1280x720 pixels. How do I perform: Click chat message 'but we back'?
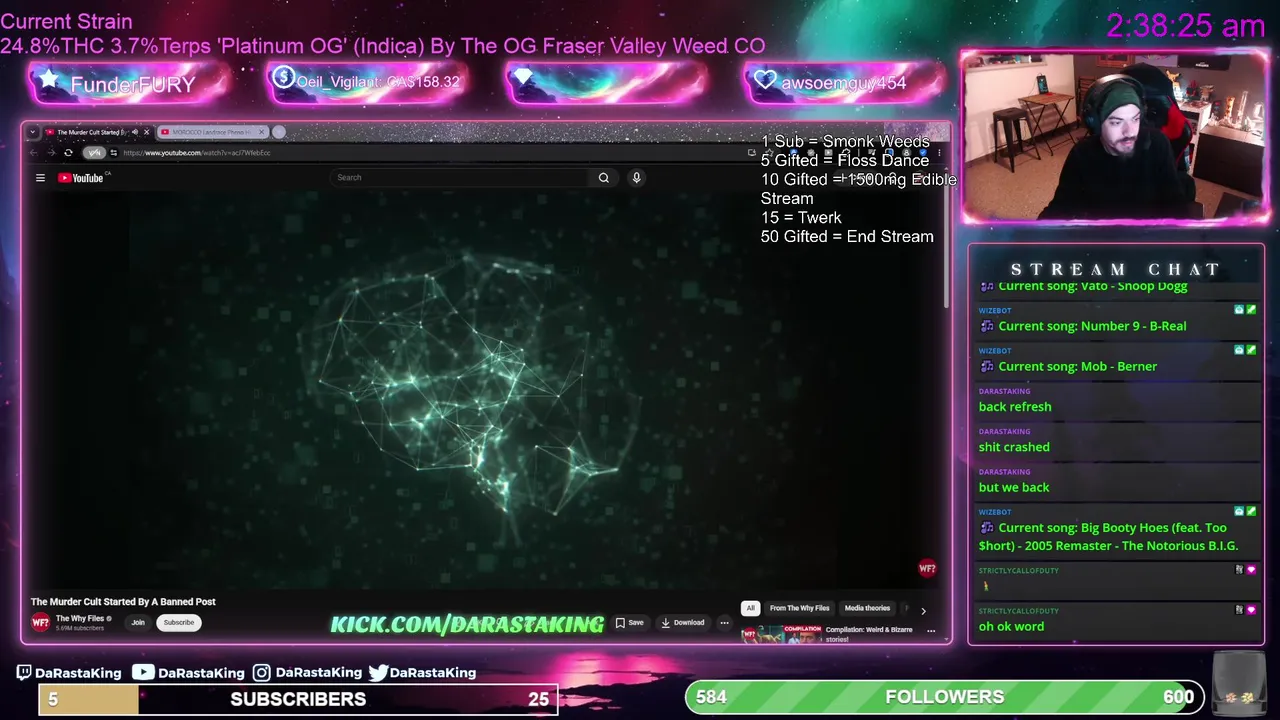(1014, 487)
